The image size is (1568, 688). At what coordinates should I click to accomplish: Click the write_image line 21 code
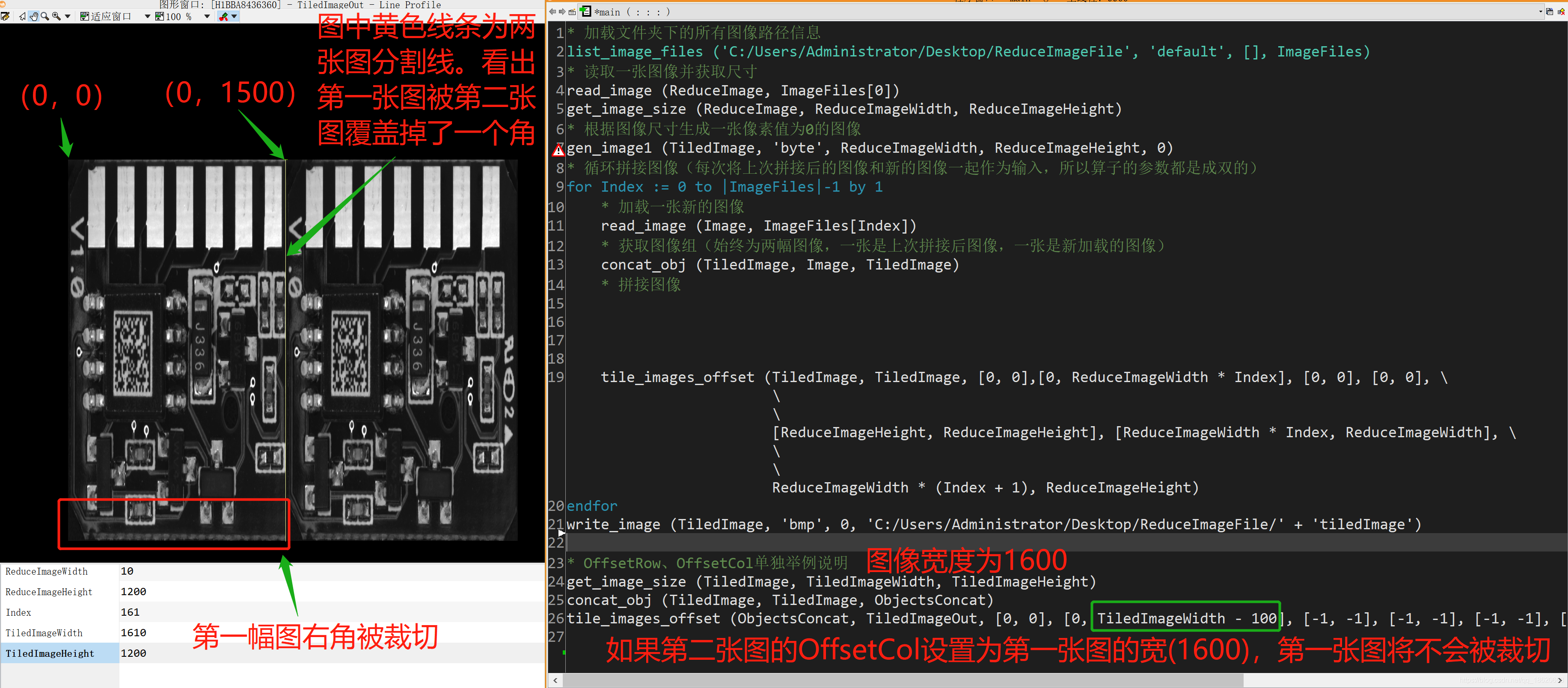click(993, 525)
